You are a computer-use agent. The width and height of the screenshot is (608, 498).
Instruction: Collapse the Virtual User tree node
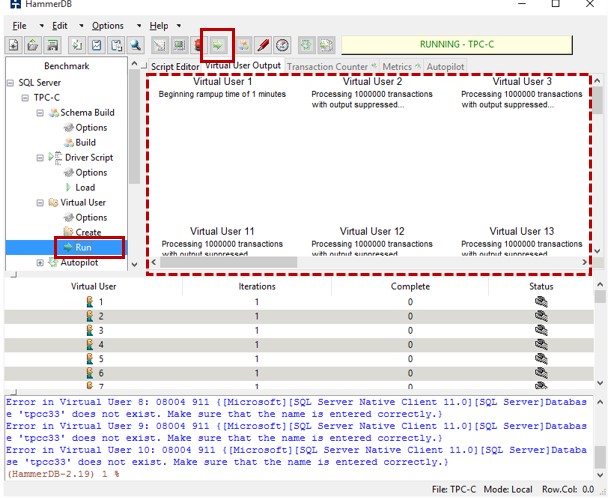[x=41, y=203]
